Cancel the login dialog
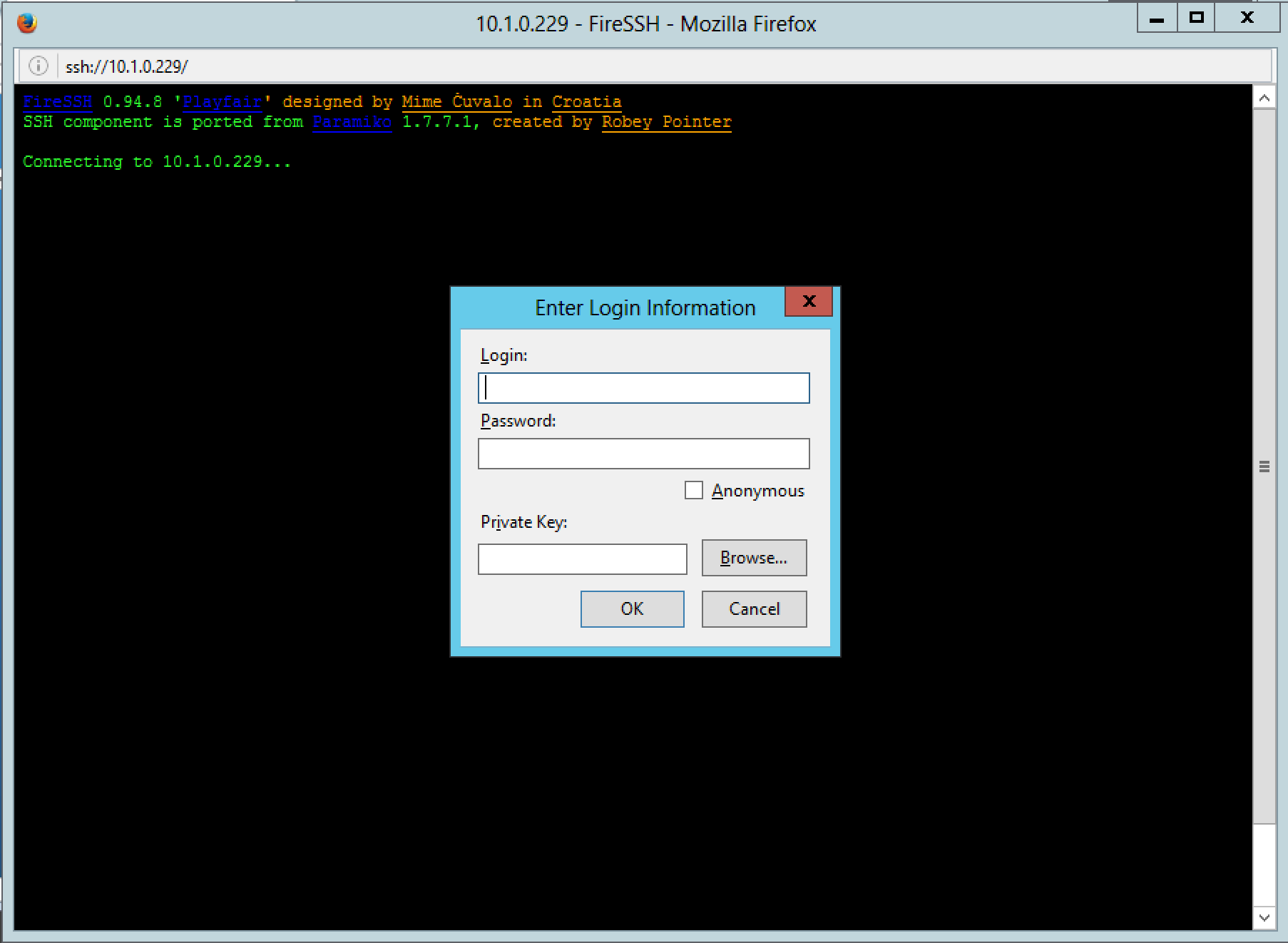The height and width of the screenshot is (943, 1288). tap(754, 609)
